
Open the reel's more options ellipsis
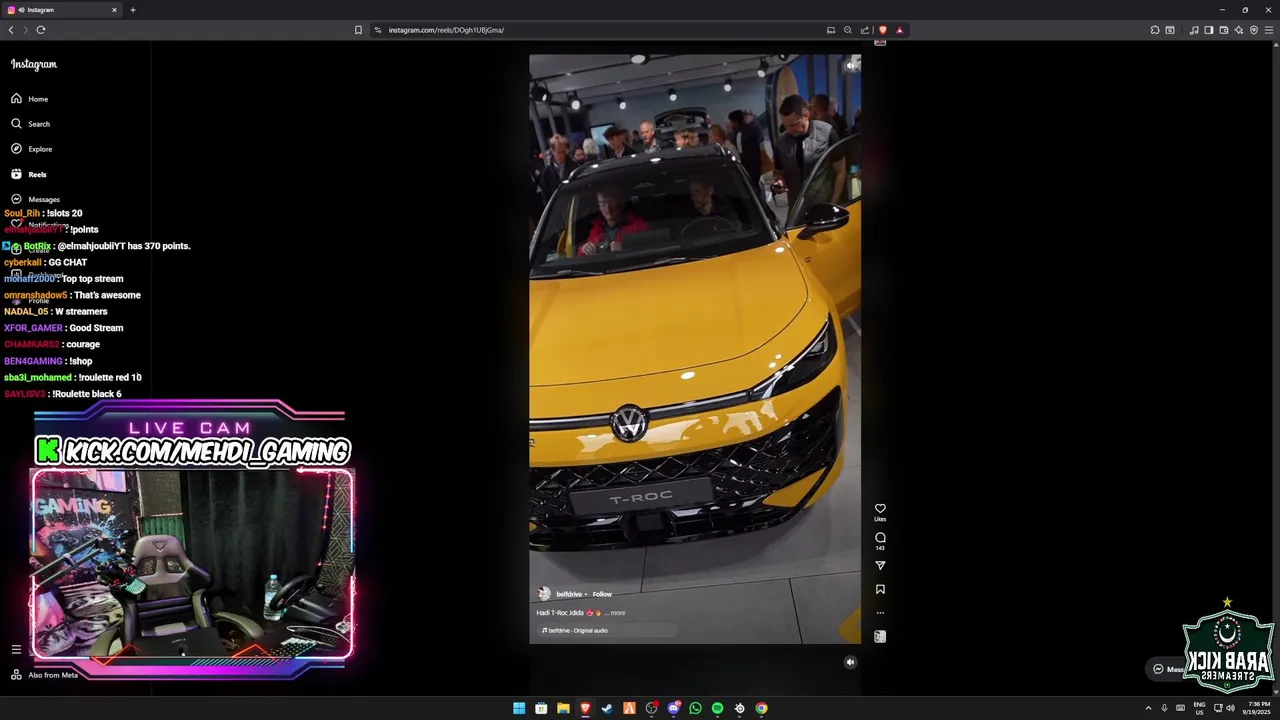click(x=880, y=613)
